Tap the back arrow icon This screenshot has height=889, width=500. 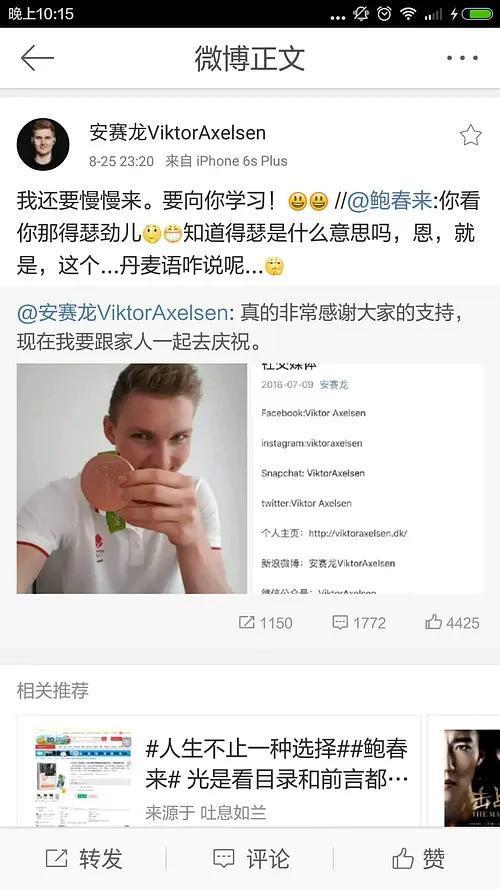click(x=37, y=58)
